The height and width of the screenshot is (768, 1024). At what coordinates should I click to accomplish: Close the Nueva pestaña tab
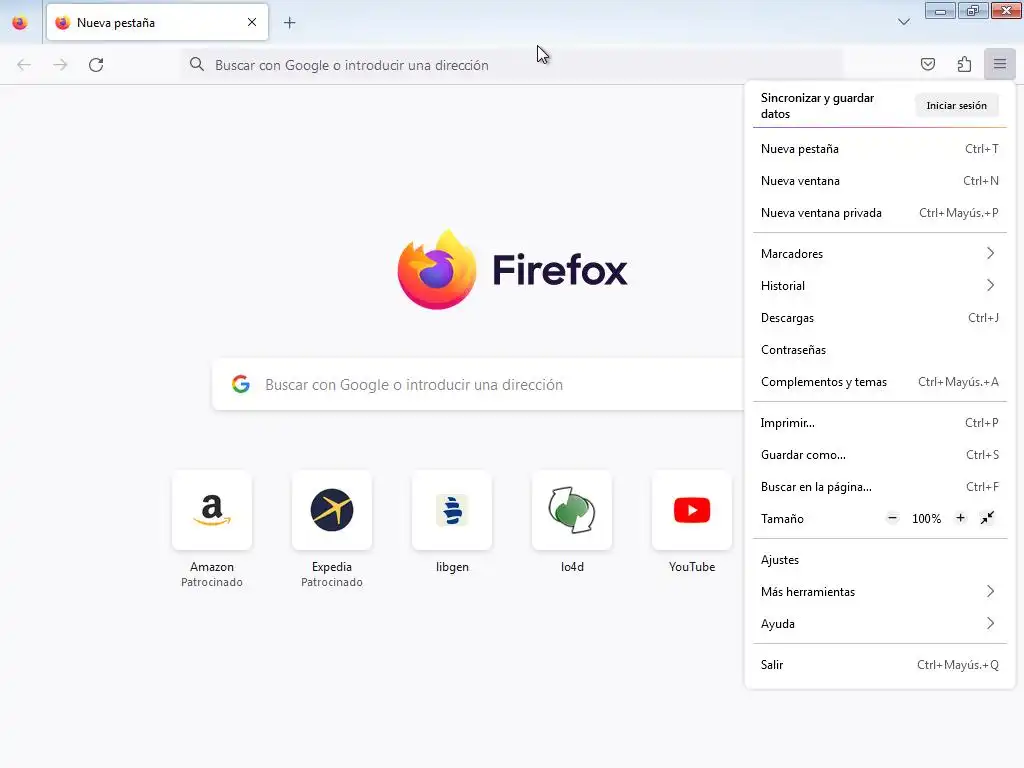click(x=252, y=22)
